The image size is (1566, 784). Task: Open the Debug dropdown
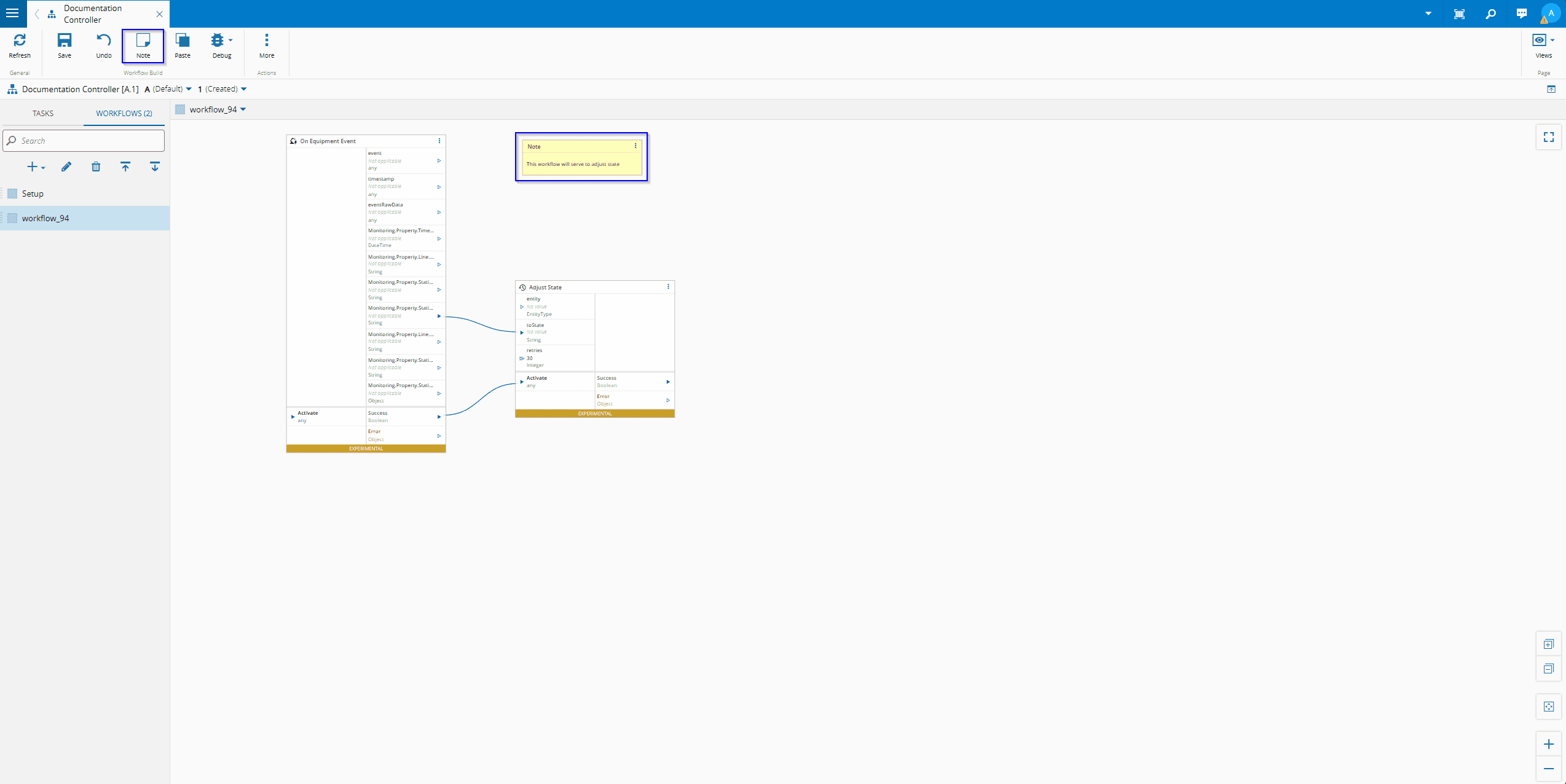tap(222, 45)
